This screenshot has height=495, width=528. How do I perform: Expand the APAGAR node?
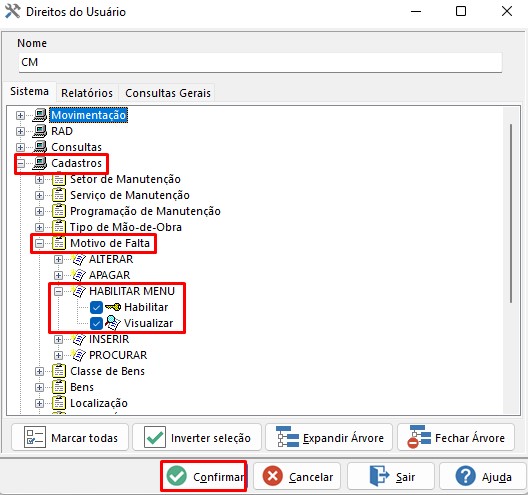(x=58, y=275)
